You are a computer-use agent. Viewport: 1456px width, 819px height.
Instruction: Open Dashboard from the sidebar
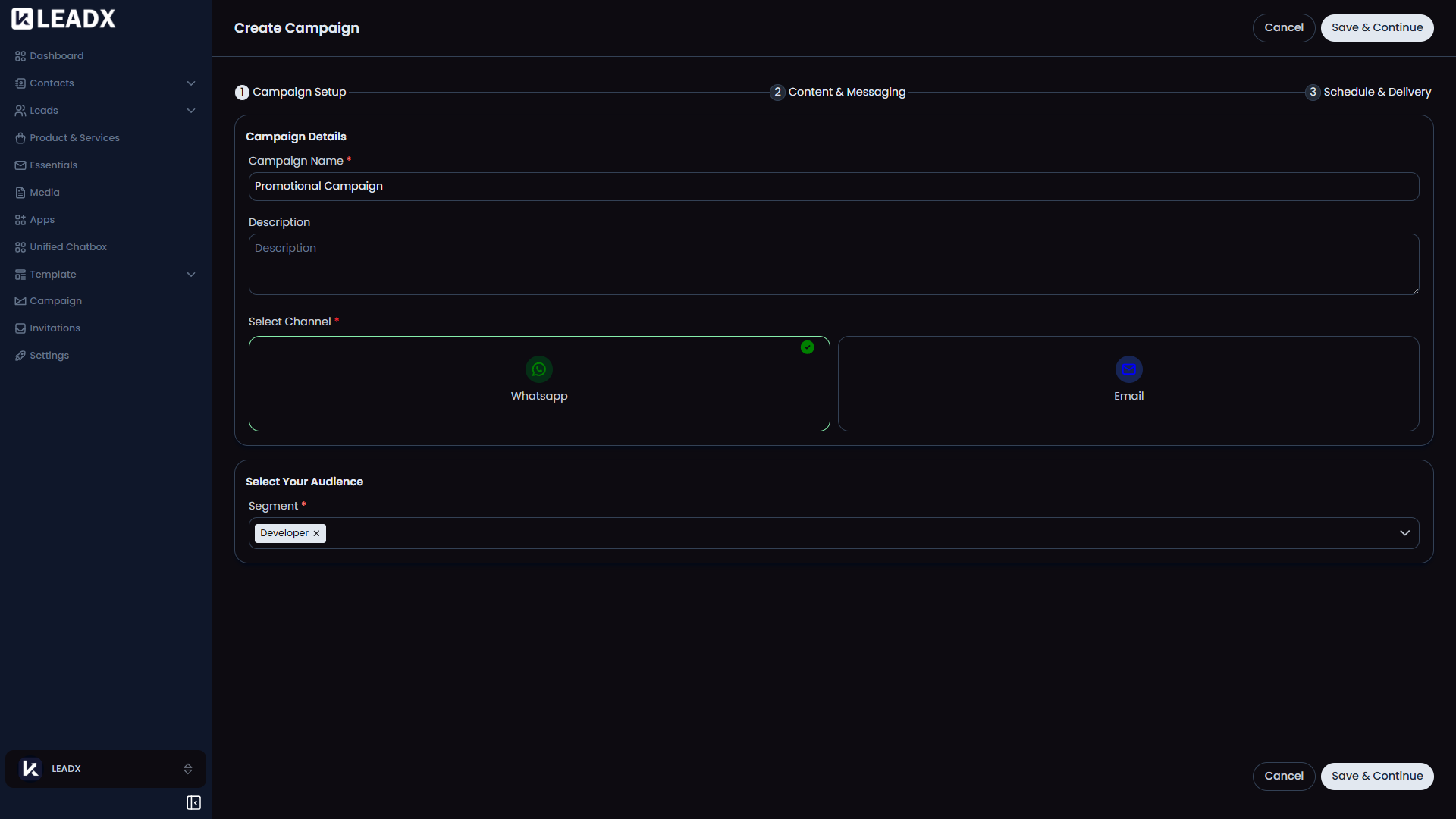(56, 56)
